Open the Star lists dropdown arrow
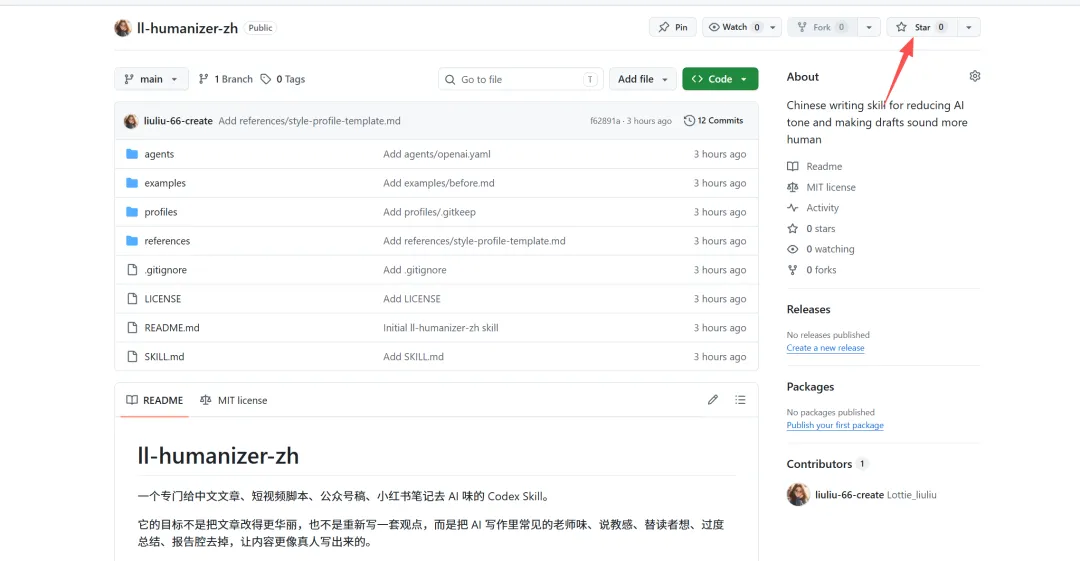The width and height of the screenshot is (1080, 561). click(968, 27)
